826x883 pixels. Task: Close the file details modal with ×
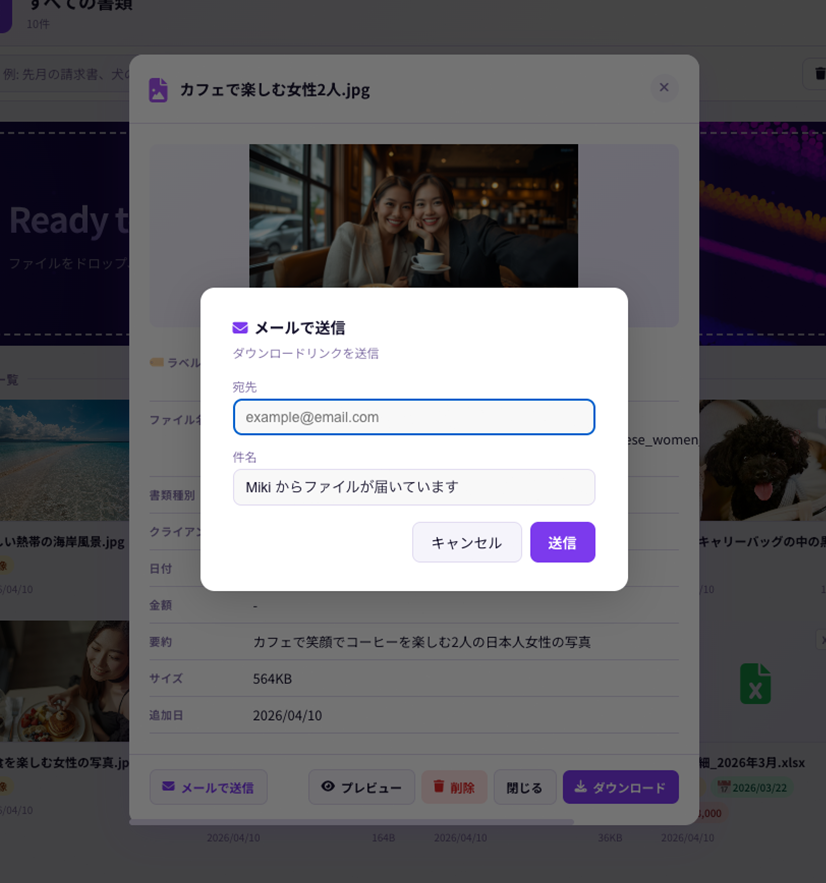tap(663, 88)
